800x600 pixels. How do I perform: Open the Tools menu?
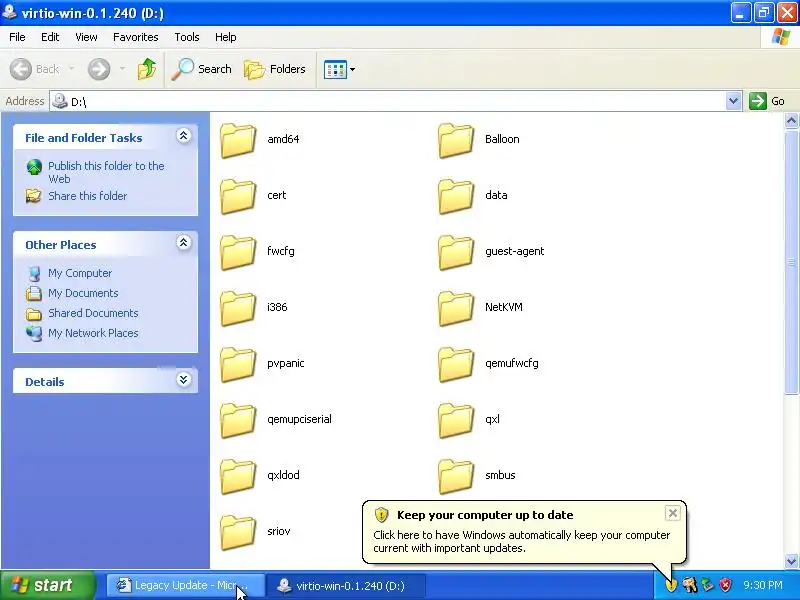coord(187,37)
